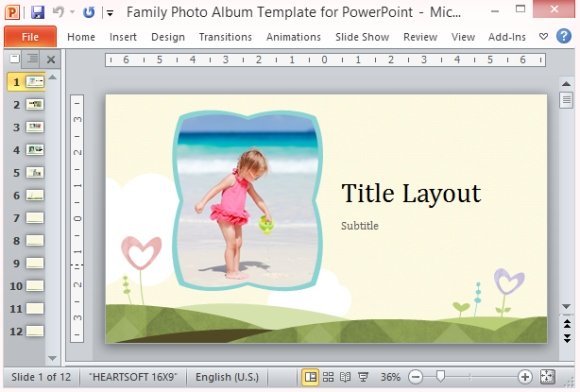The height and width of the screenshot is (392, 580).
Task: Select the Transitions tab
Action: pyautogui.click(x=225, y=37)
